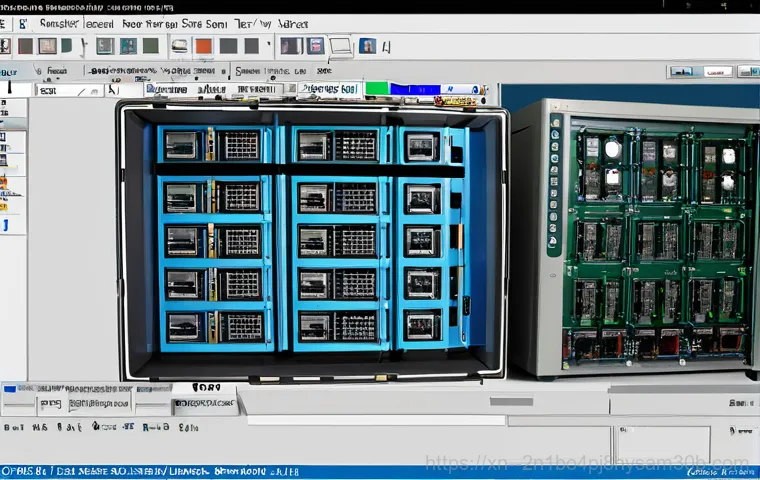Click the dark brown square toolbar icon

tap(25, 46)
